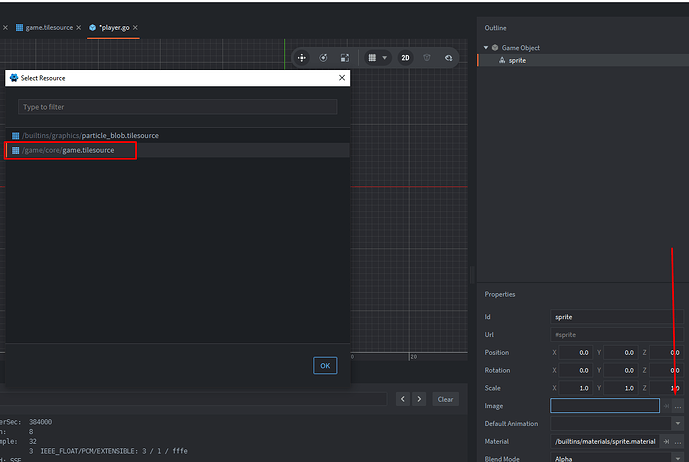This screenshot has width=689, height=462.
Task: Switch to the player.go tab
Action: point(114,27)
